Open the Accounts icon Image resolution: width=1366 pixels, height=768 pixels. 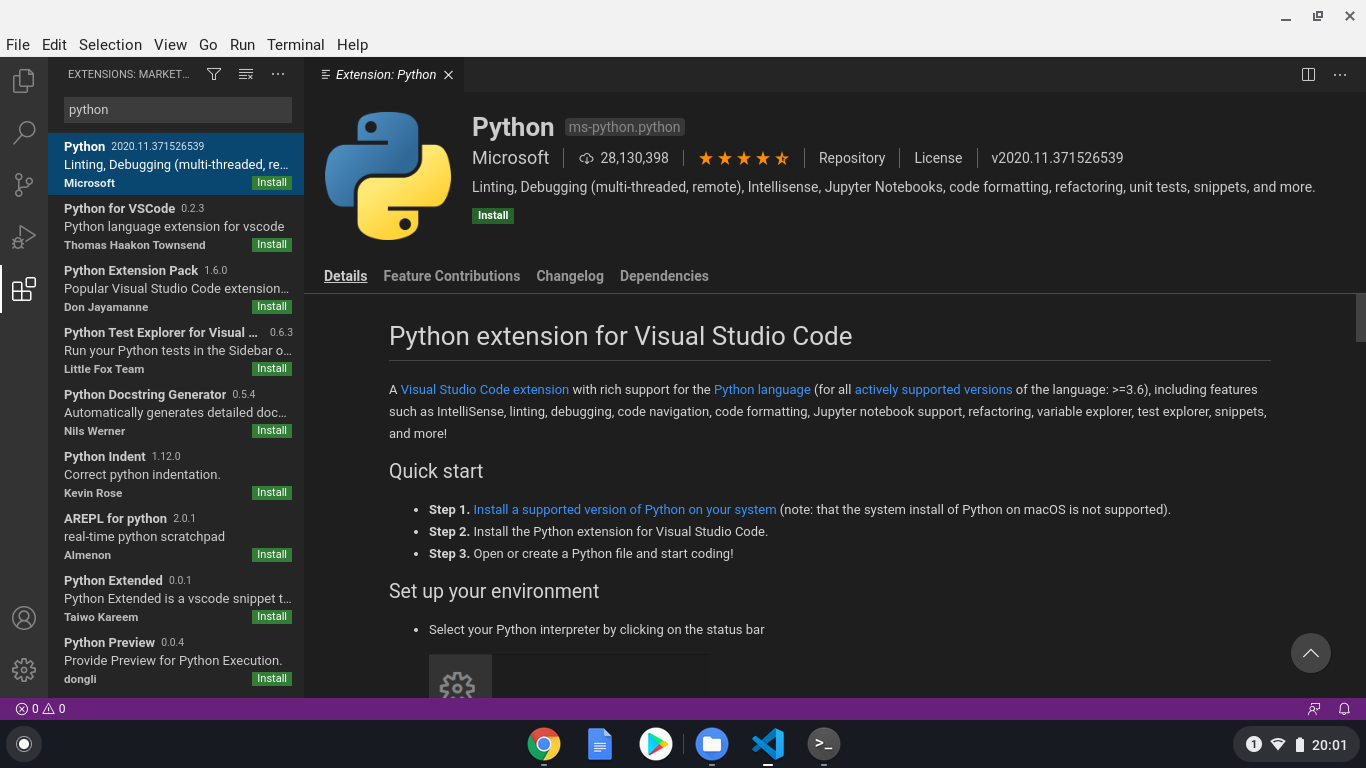23,617
